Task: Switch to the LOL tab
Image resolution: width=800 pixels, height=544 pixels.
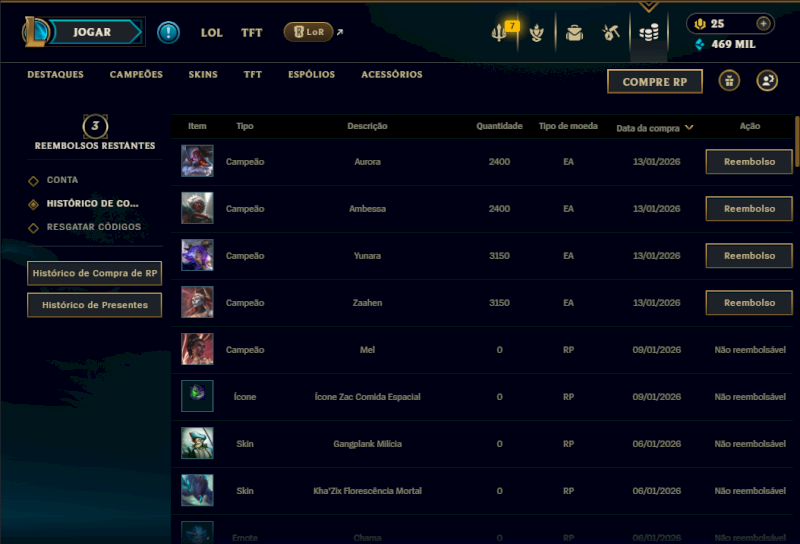Action: 212,33
